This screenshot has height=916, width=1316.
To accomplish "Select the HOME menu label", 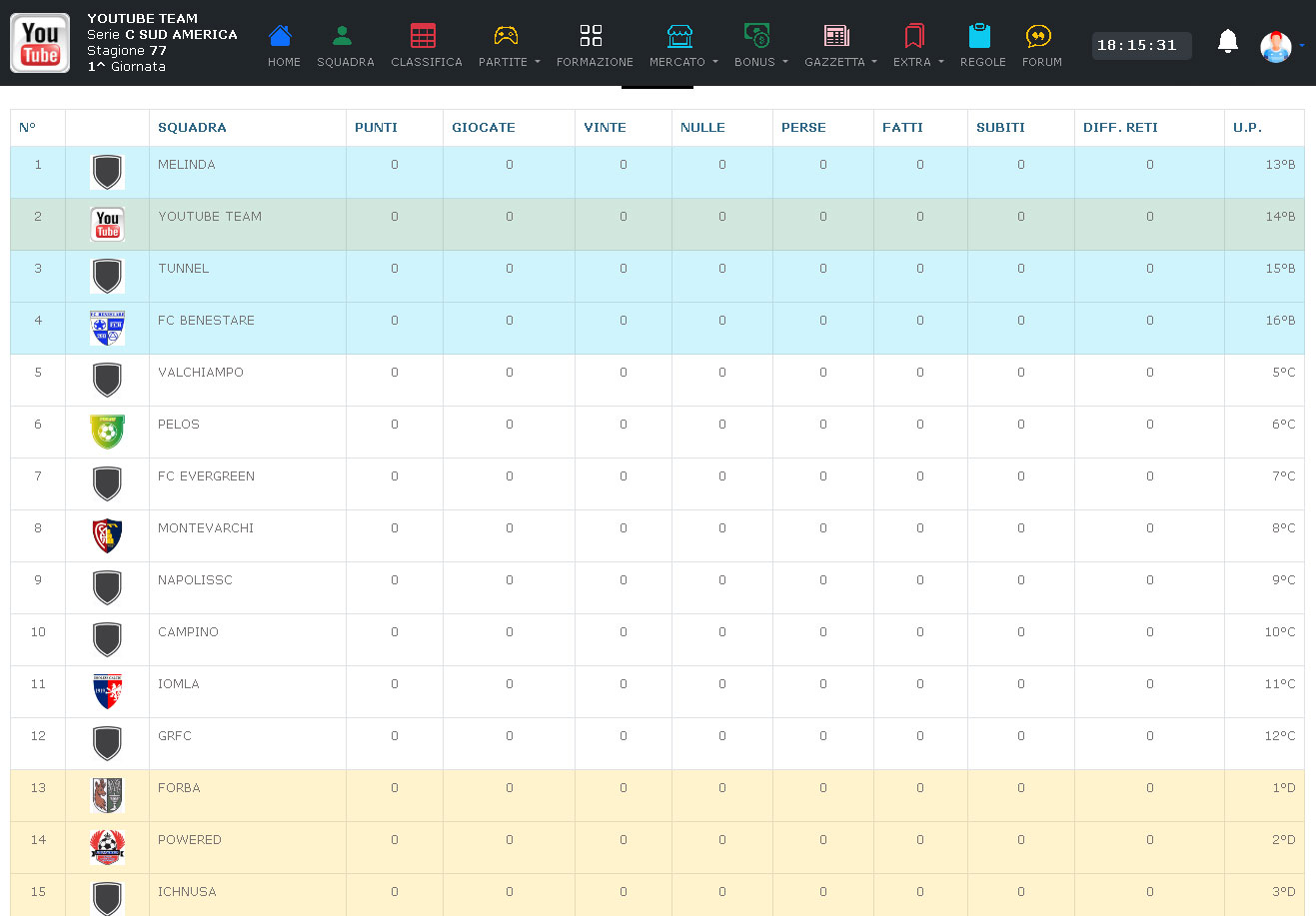I will [284, 62].
